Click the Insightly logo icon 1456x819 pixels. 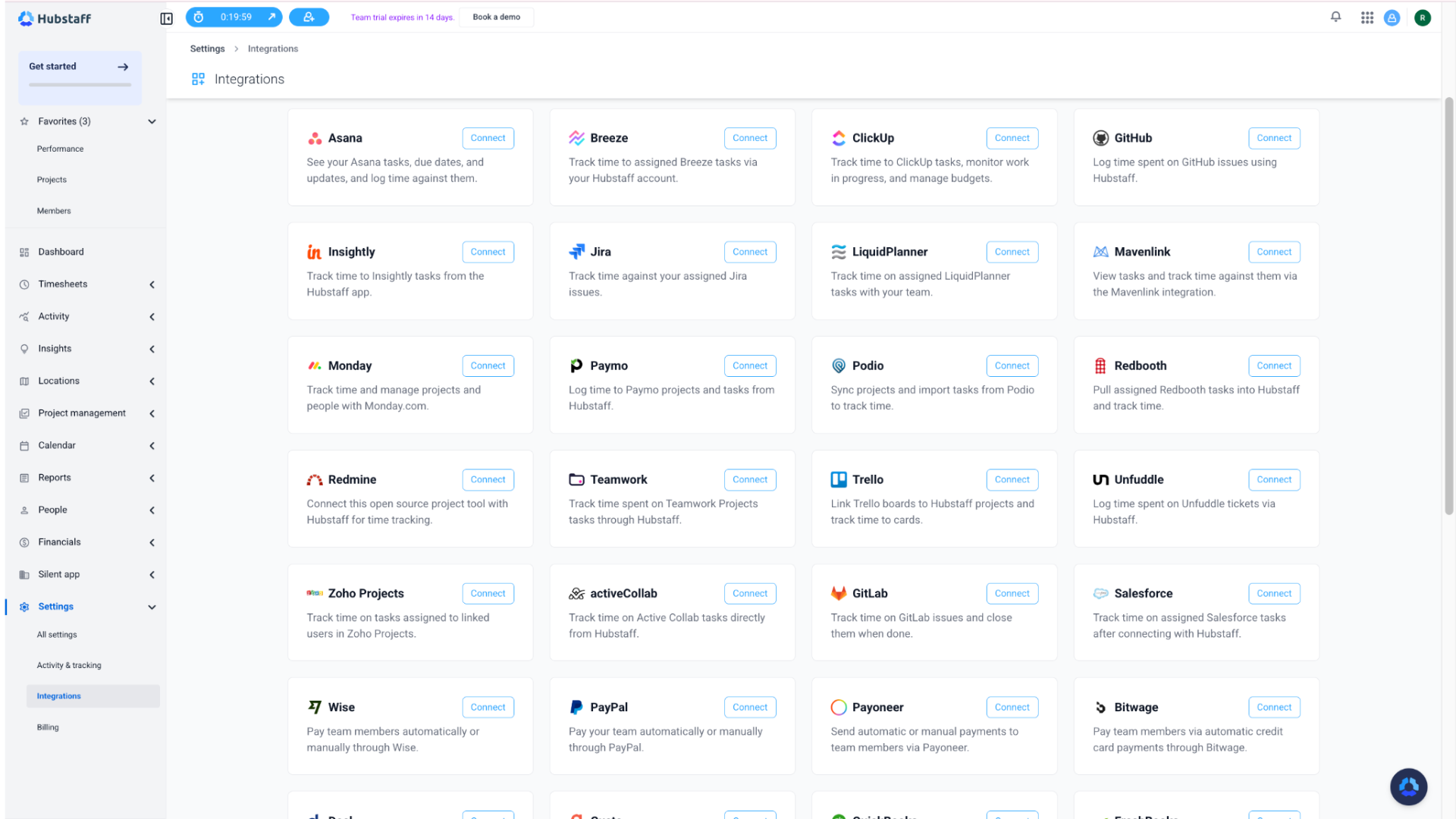[x=315, y=252]
